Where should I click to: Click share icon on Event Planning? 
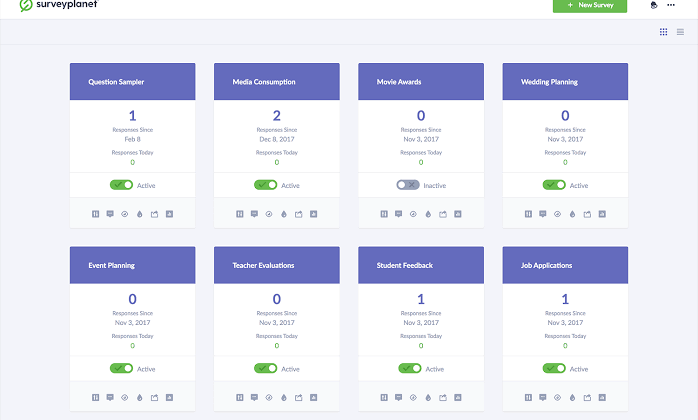154,398
